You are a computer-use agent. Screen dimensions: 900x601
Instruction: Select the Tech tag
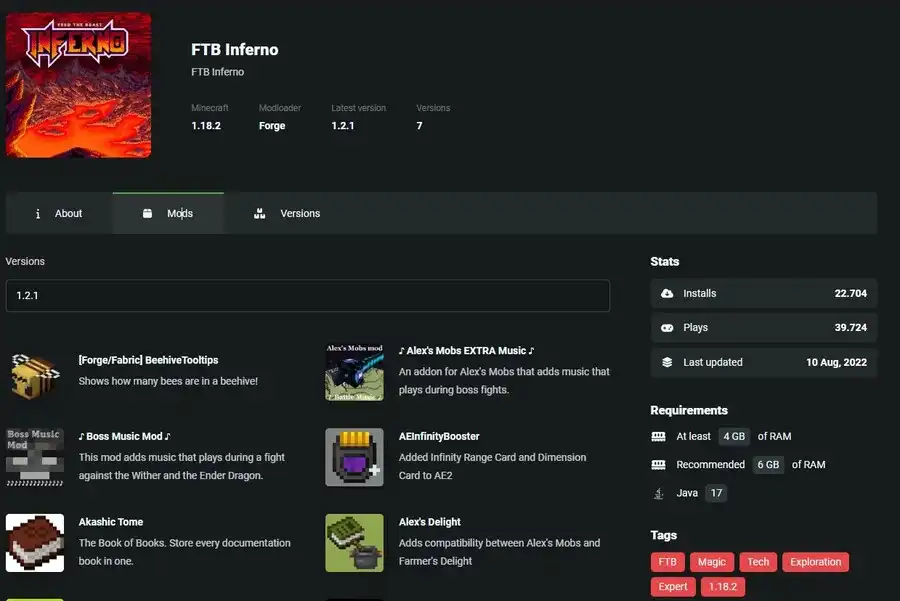click(x=758, y=562)
